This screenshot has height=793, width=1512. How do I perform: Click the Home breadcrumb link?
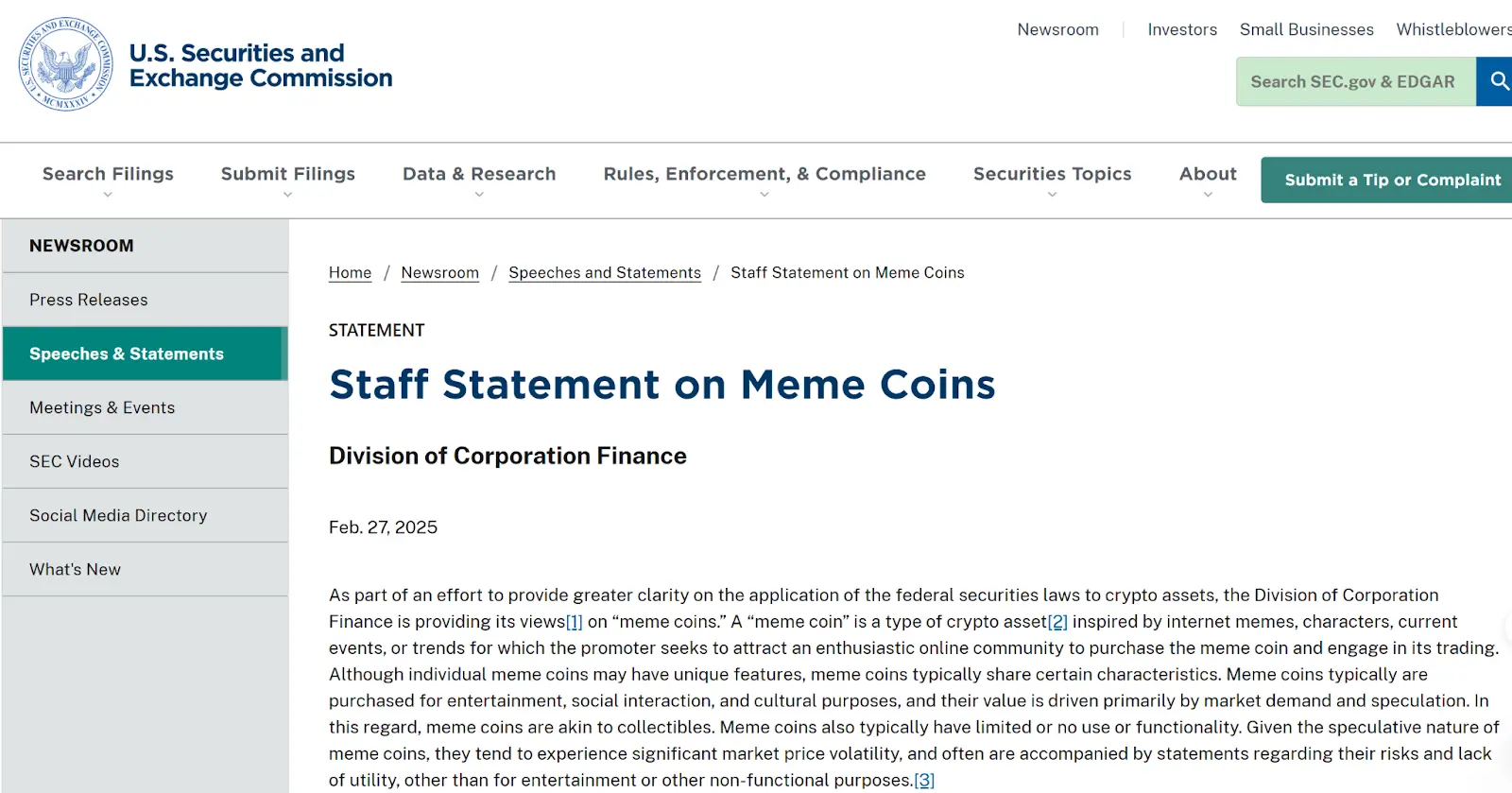coord(350,272)
